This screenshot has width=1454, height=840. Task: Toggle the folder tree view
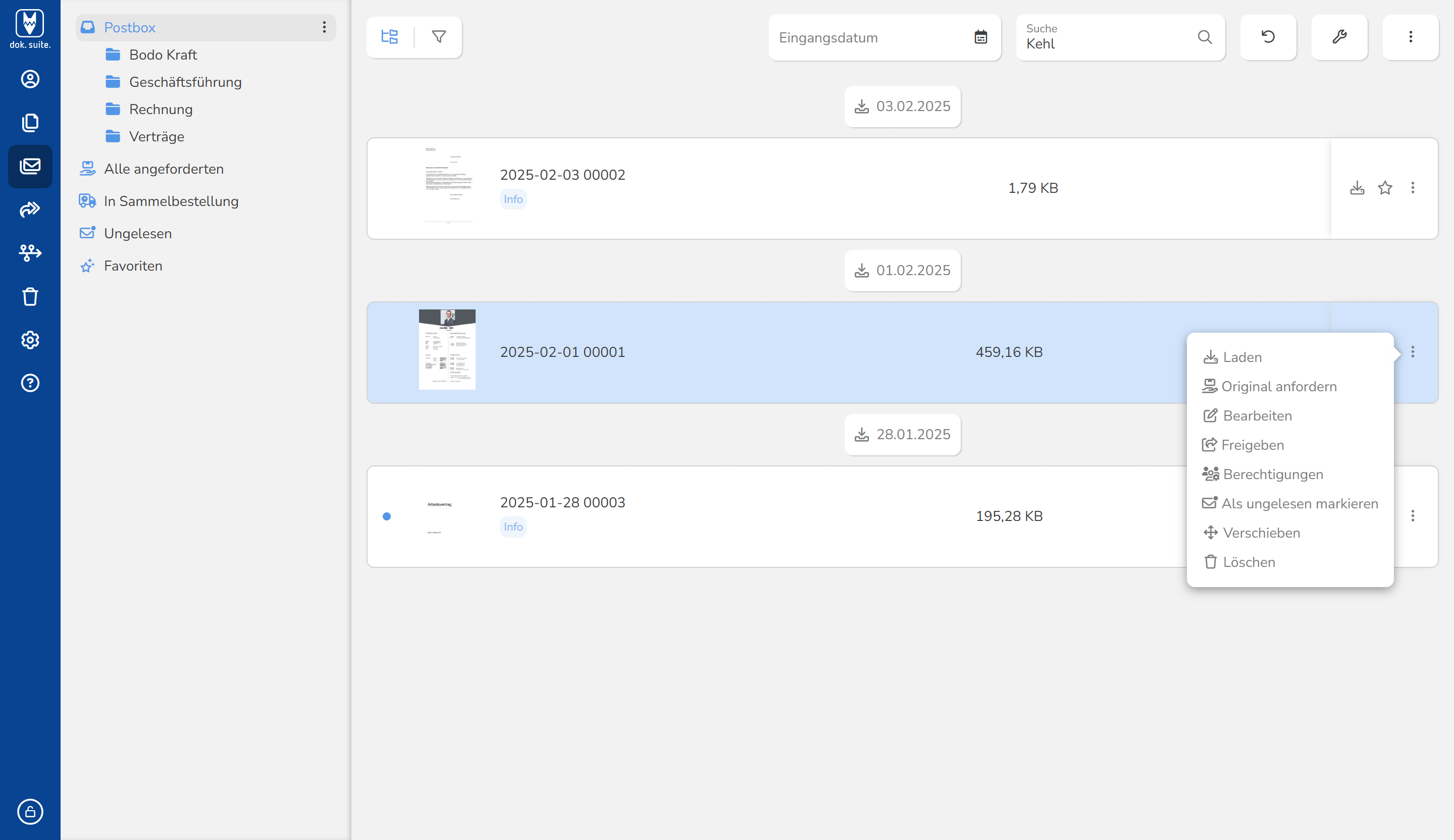[389, 36]
